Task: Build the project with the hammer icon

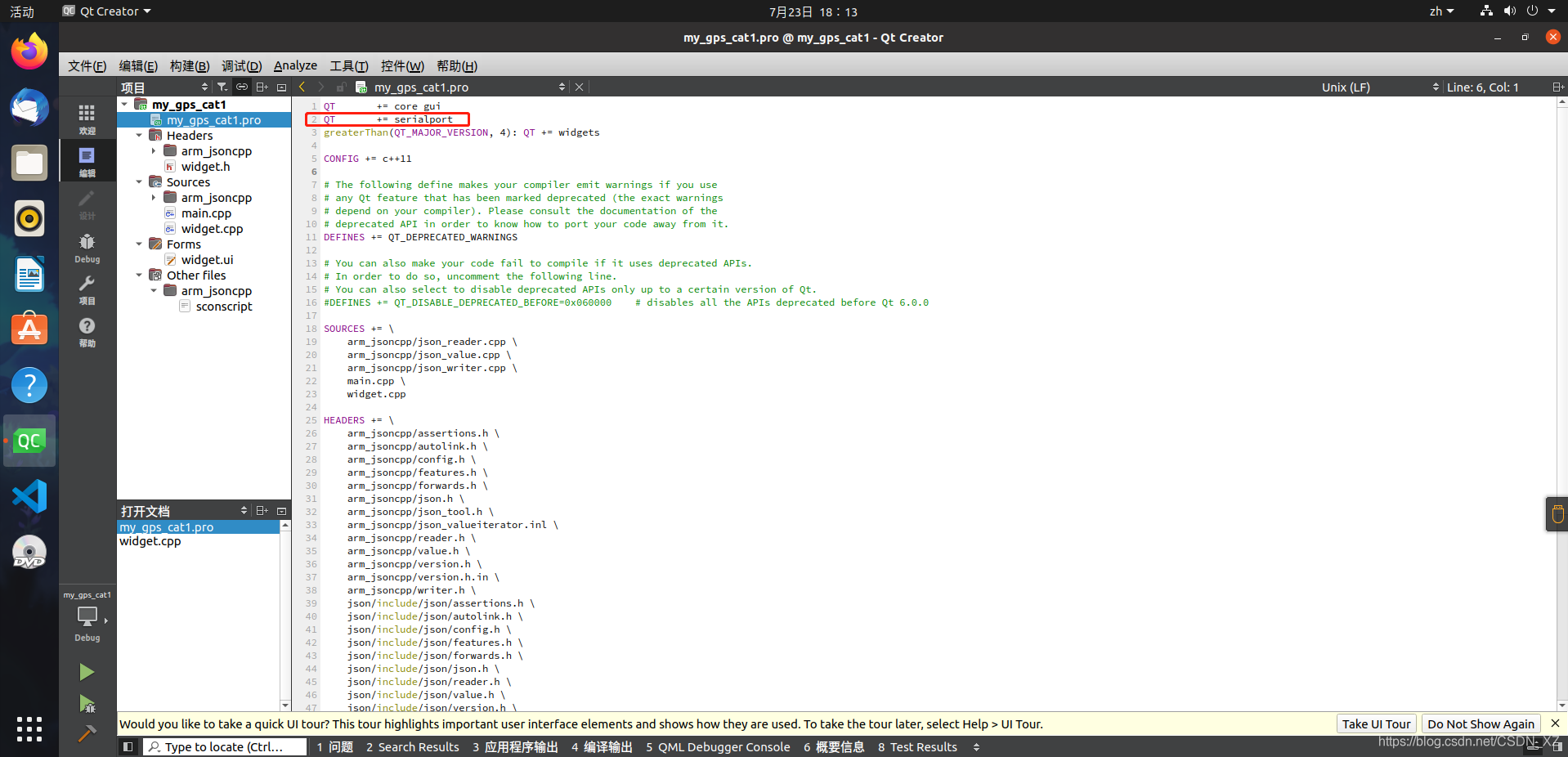Action: [87, 732]
